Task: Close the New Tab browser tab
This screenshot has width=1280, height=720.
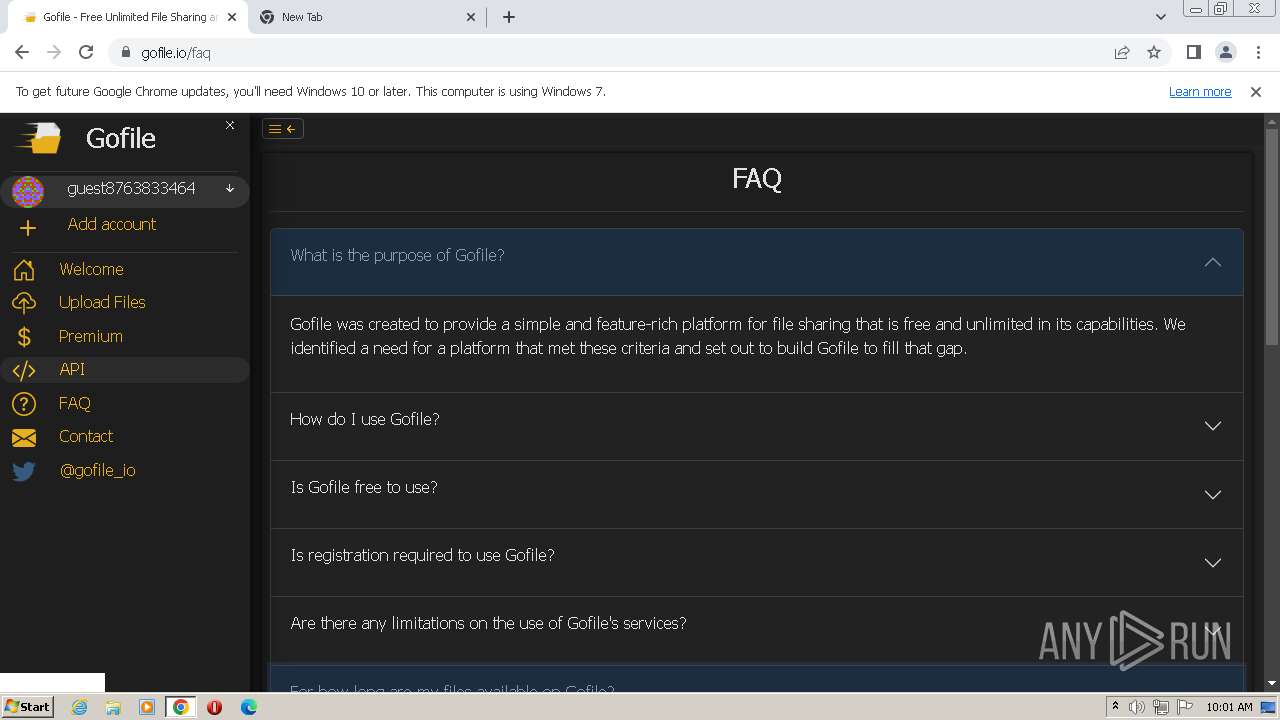Action: pyautogui.click(x=472, y=17)
